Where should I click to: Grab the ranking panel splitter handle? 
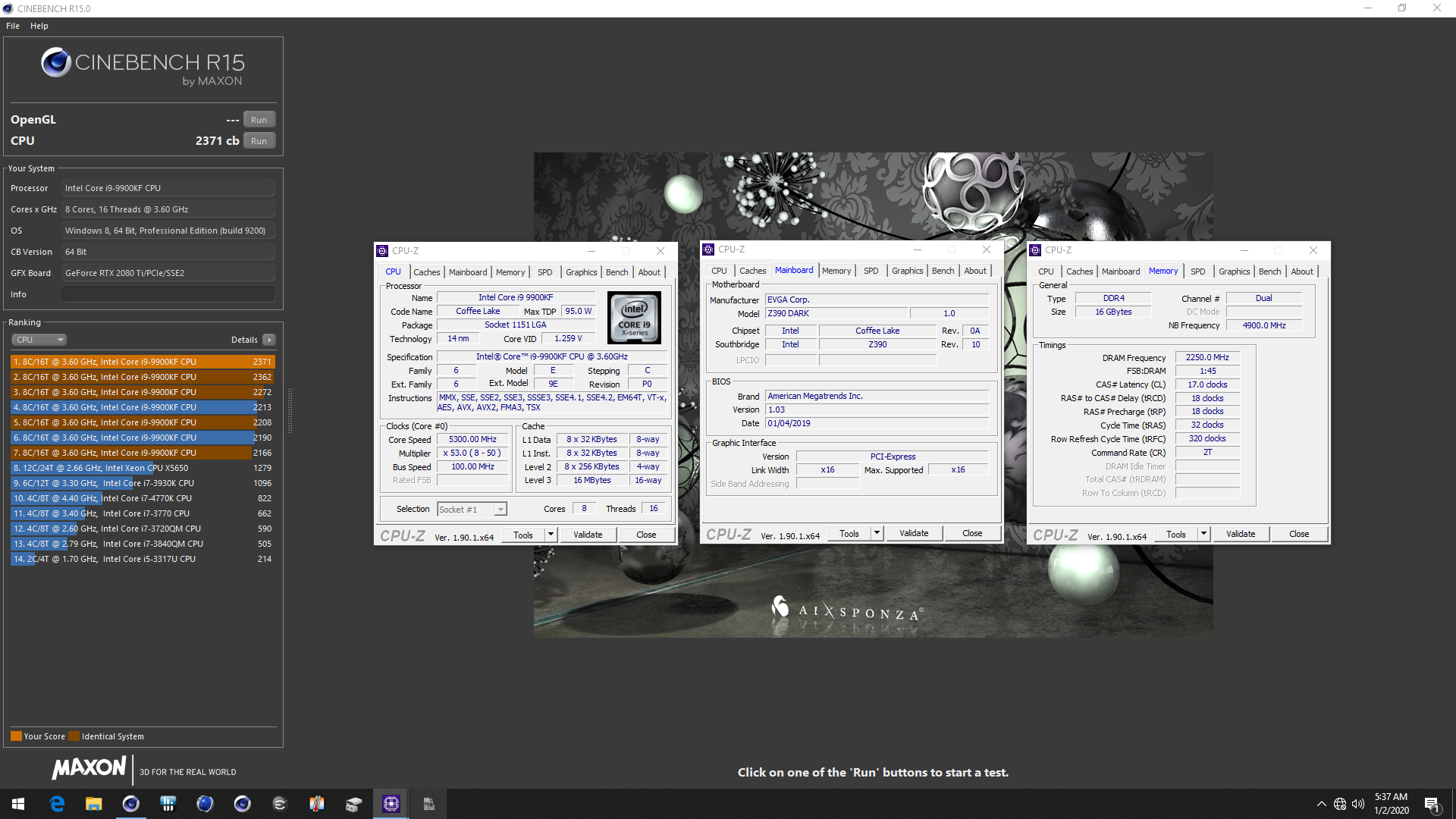(x=290, y=411)
